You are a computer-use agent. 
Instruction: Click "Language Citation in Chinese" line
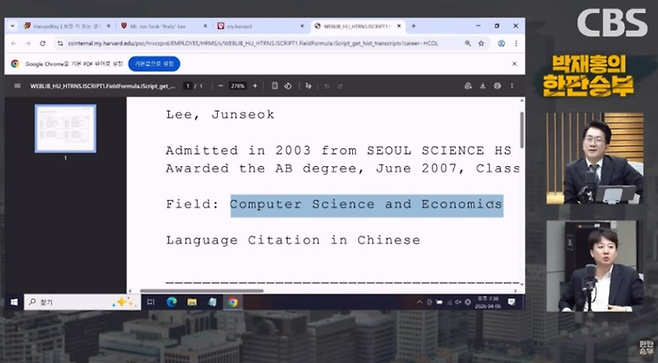tap(293, 240)
